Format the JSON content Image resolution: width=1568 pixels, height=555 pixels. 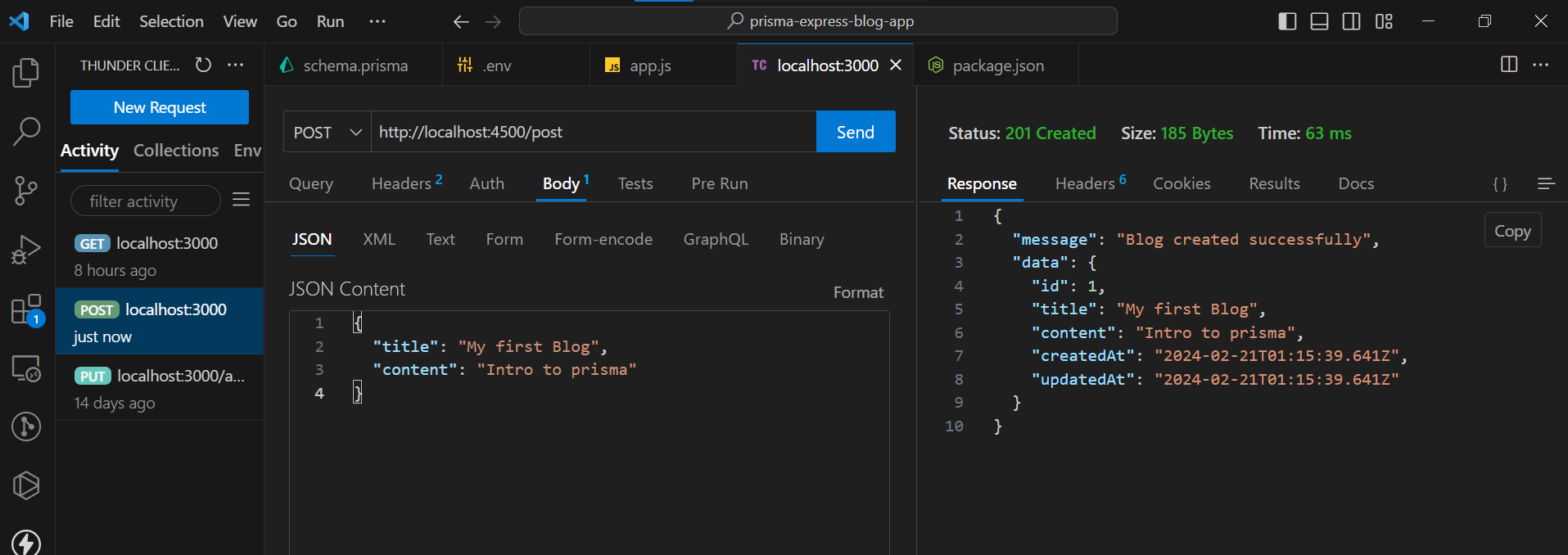(858, 292)
